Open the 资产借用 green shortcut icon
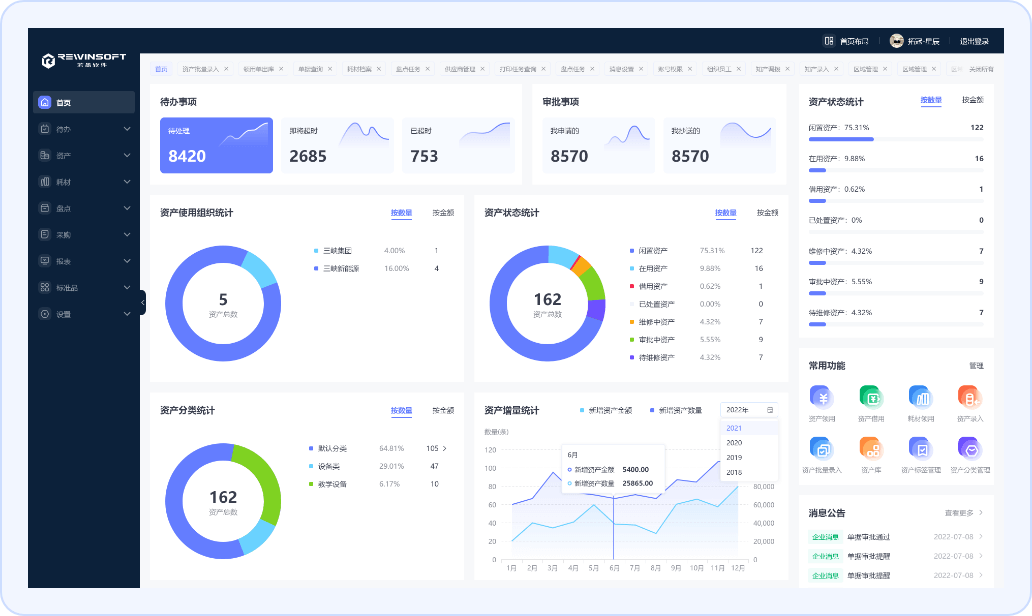Screen dimensions: 1032x616 (869, 397)
